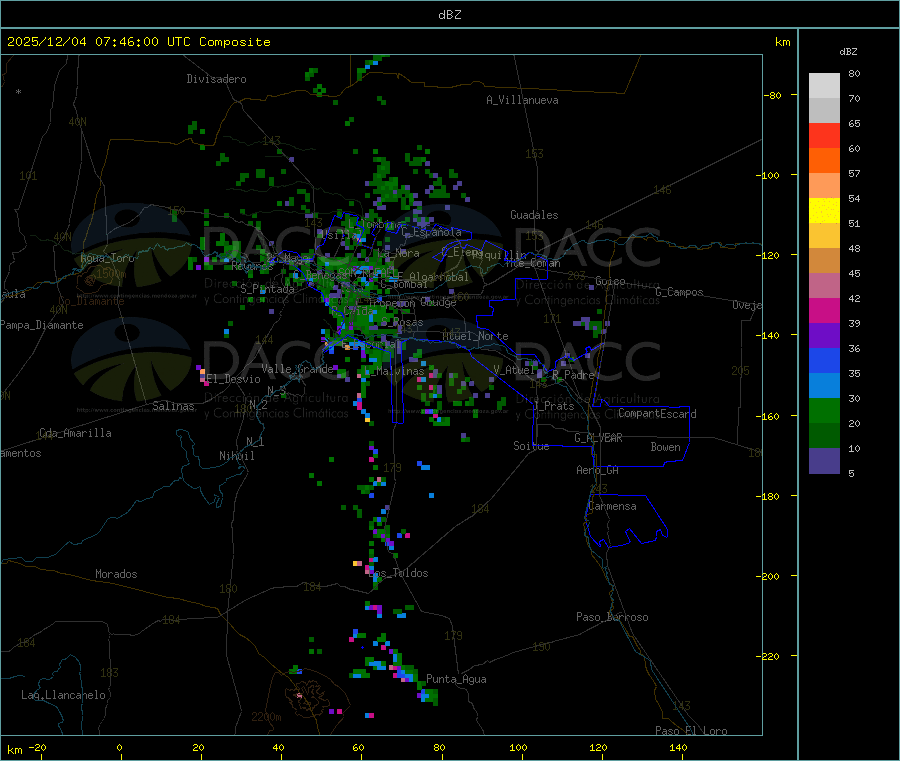Click the 'Bowen' place label
This screenshot has height=761, width=900.
coord(666,446)
